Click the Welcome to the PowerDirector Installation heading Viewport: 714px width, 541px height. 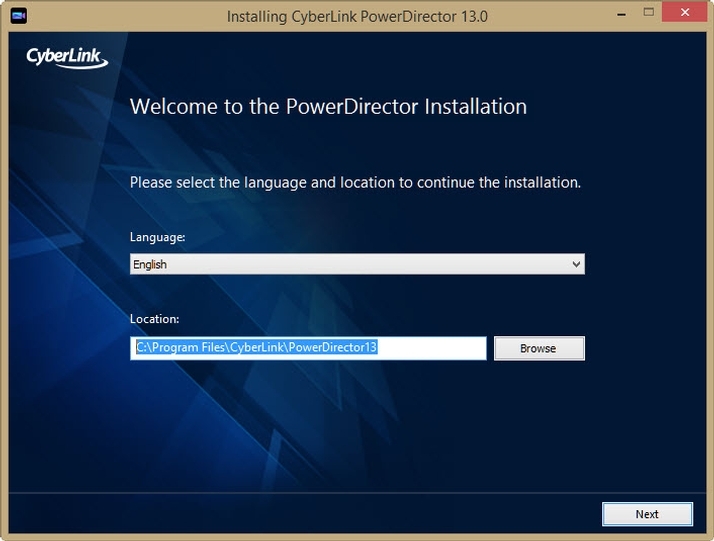point(328,106)
